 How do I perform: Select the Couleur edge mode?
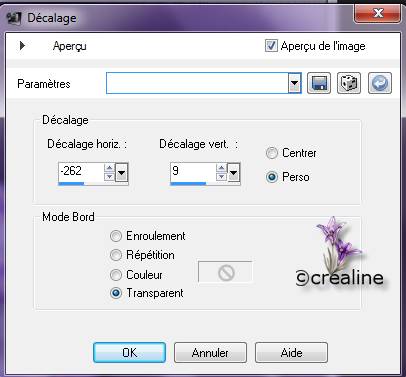click(x=116, y=275)
